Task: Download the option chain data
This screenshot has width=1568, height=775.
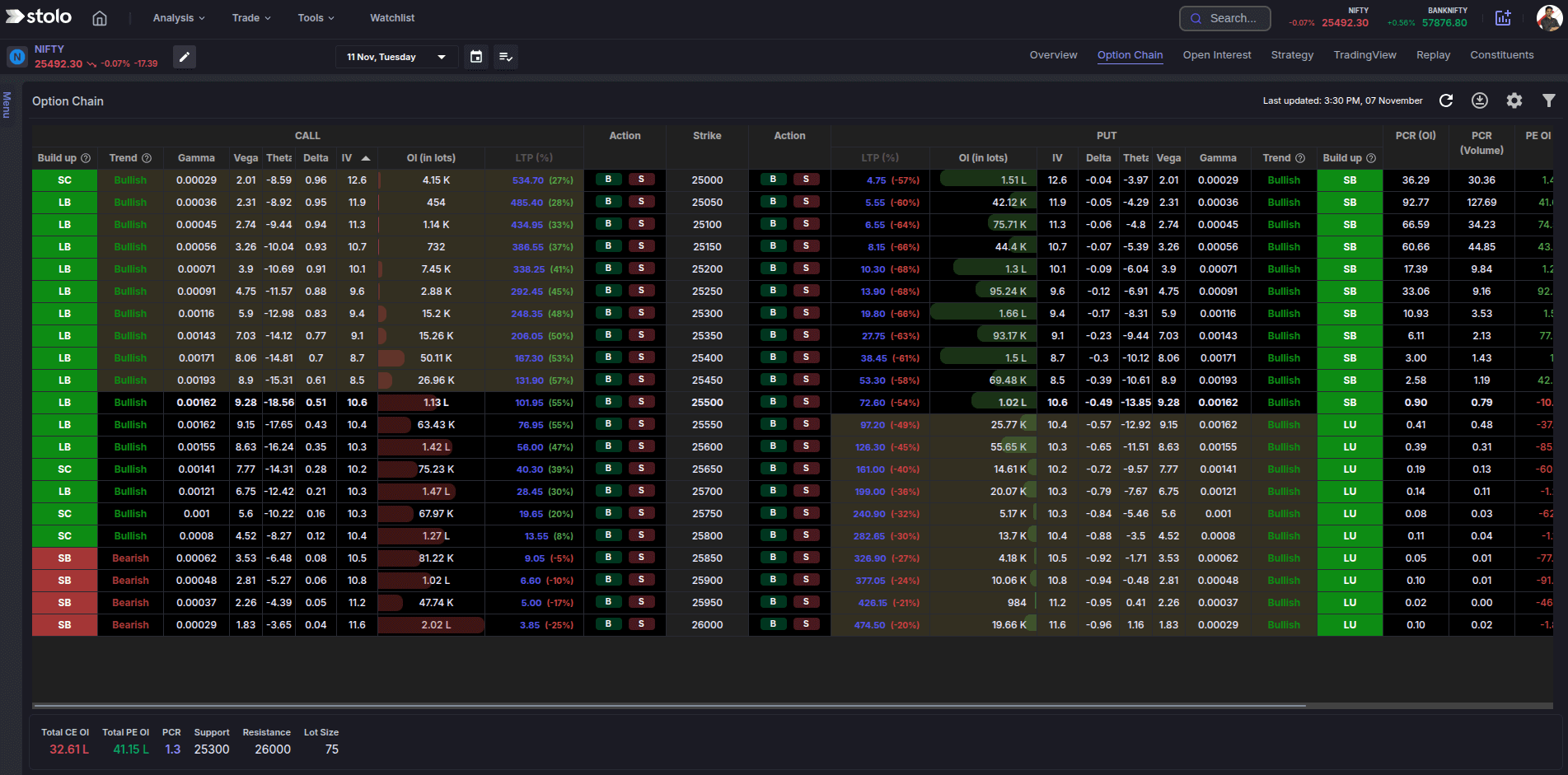Action: click(1480, 100)
